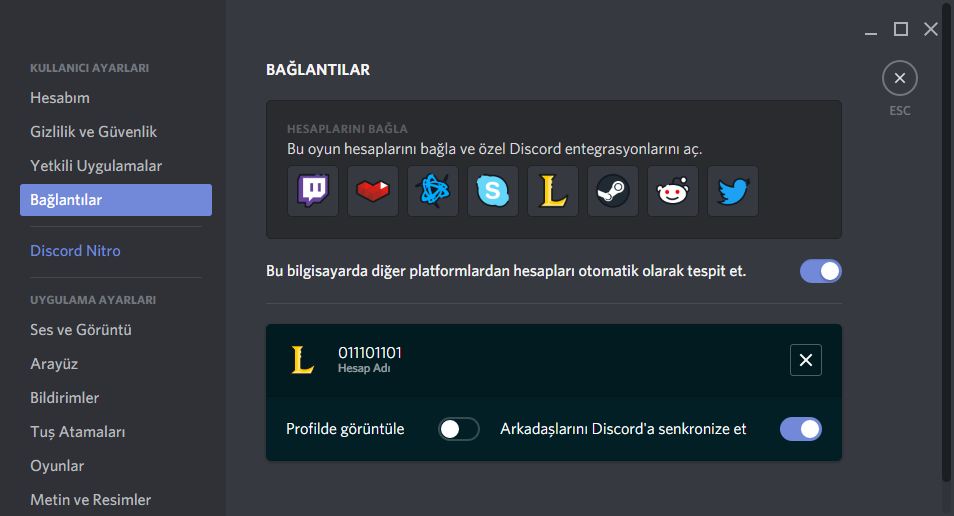The image size is (954, 516).
Task: Open Bildirimler settings
Action: point(116,398)
